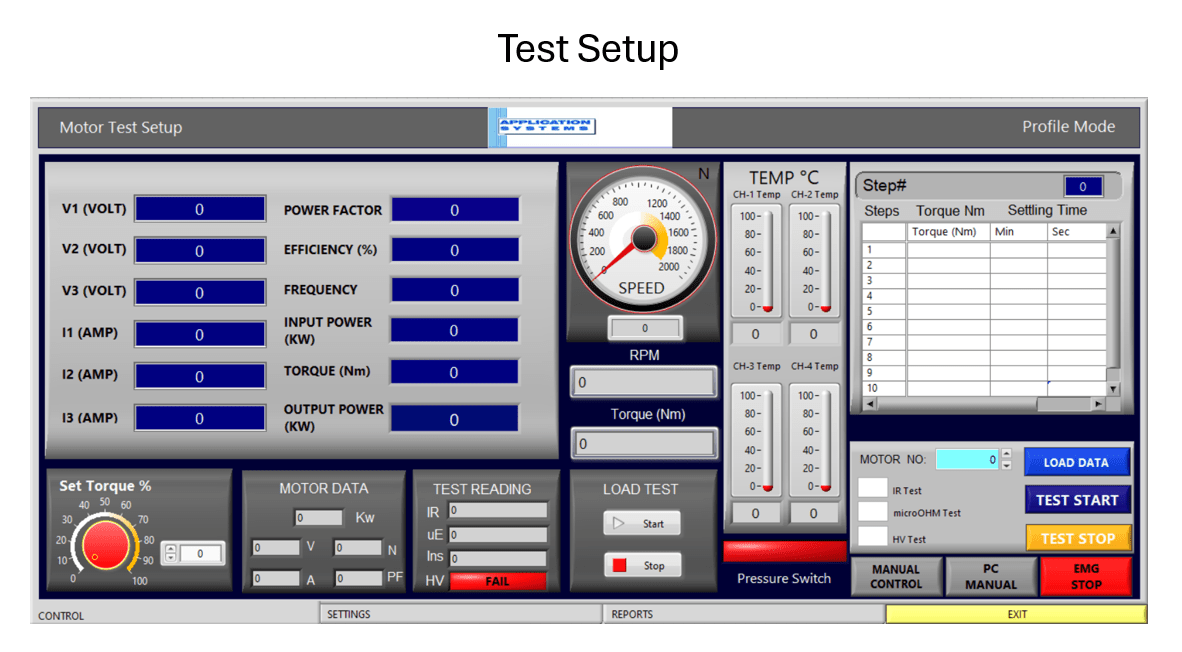Increase MOTOR NO with up arrow
Image resolution: width=1182 pixels, height=652 pixels.
pos(1006,455)
